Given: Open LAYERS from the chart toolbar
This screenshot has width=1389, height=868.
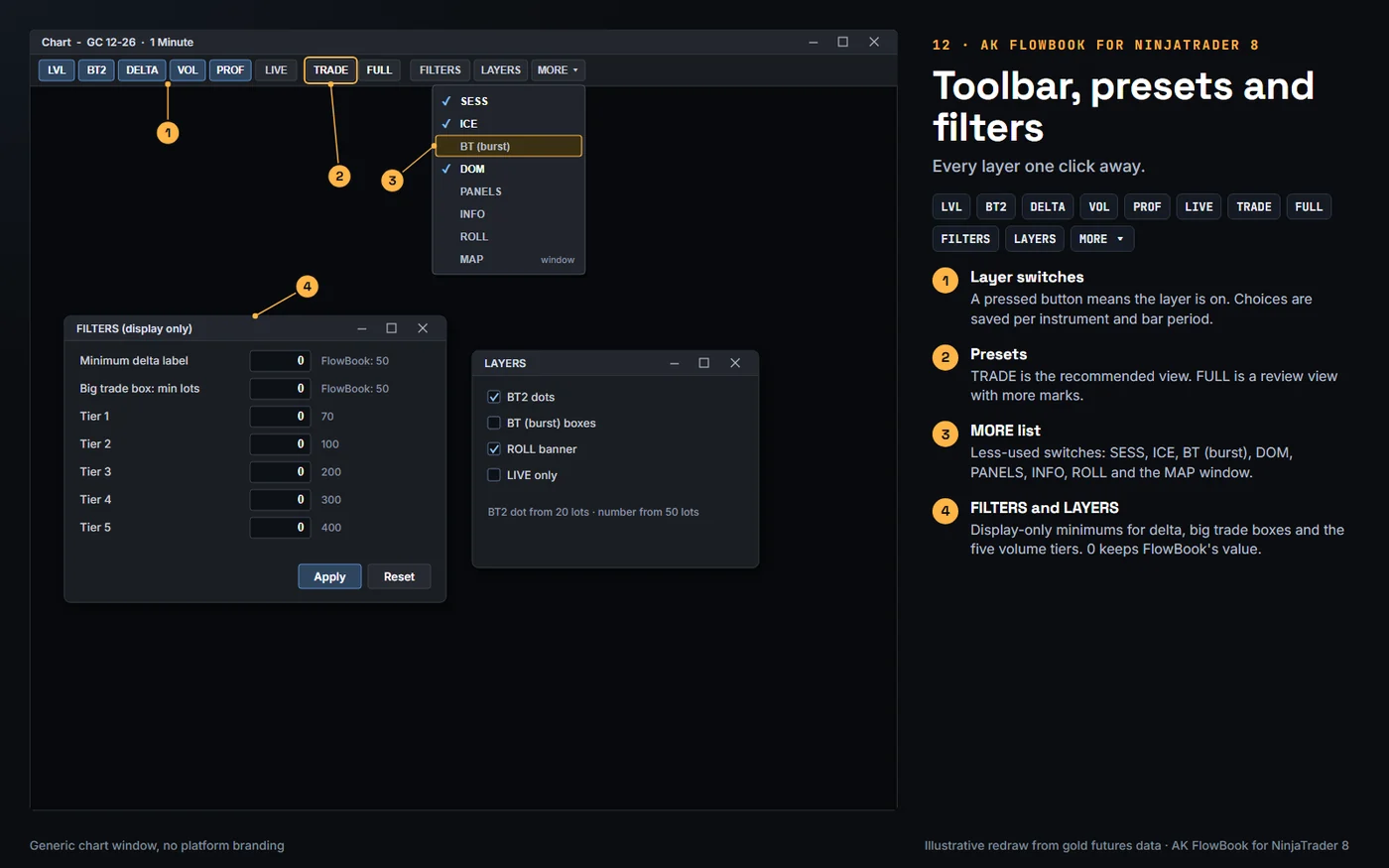Looking at the screenshot, I should tap(501, 70).
